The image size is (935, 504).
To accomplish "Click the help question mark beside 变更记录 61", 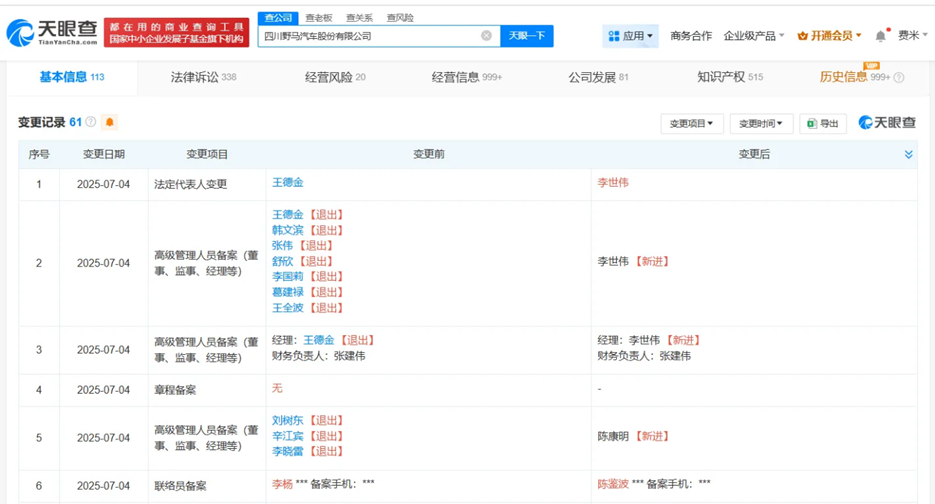I will point(91,122).
